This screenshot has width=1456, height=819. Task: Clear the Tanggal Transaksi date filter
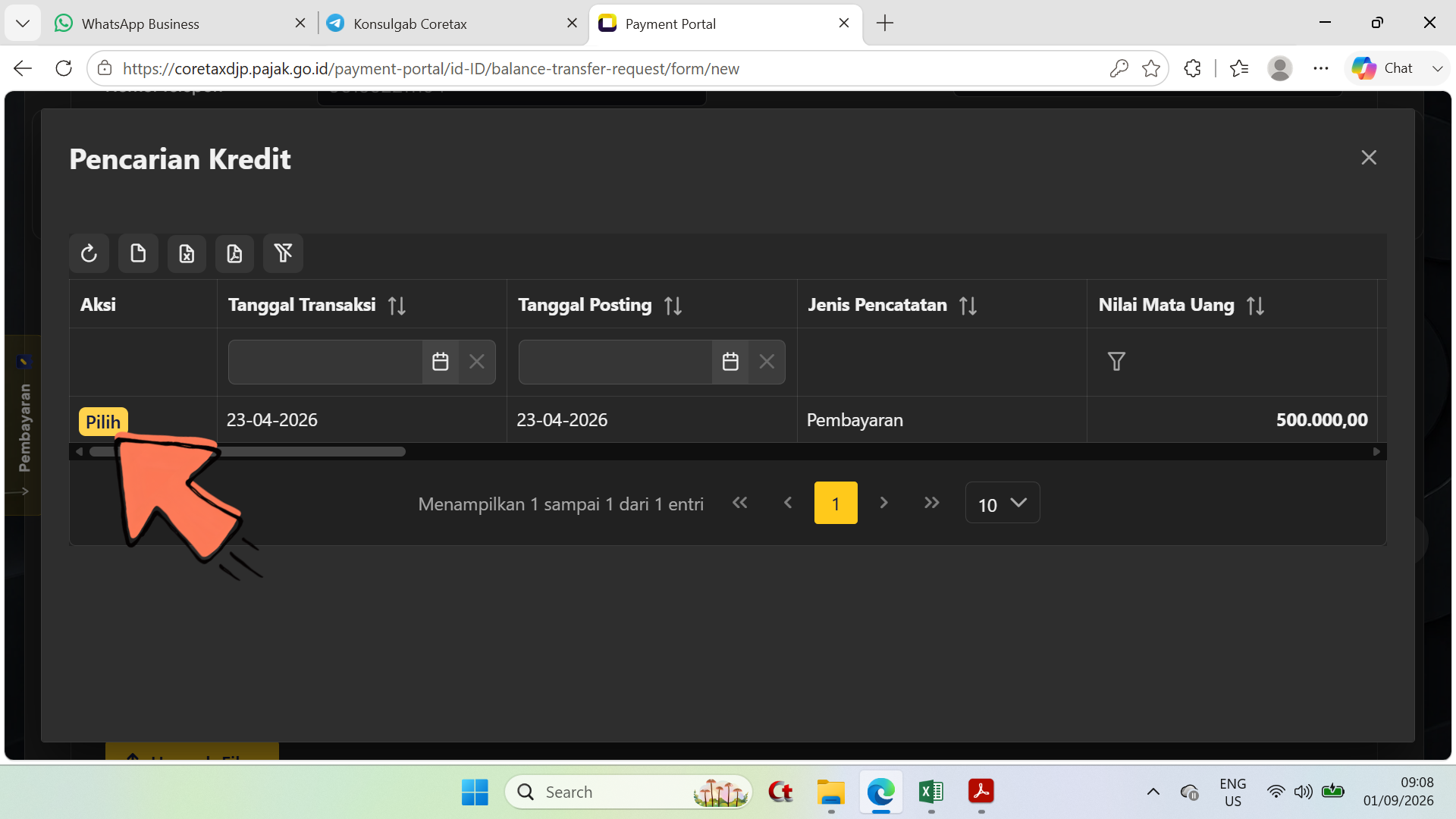(x=477, y=362)
